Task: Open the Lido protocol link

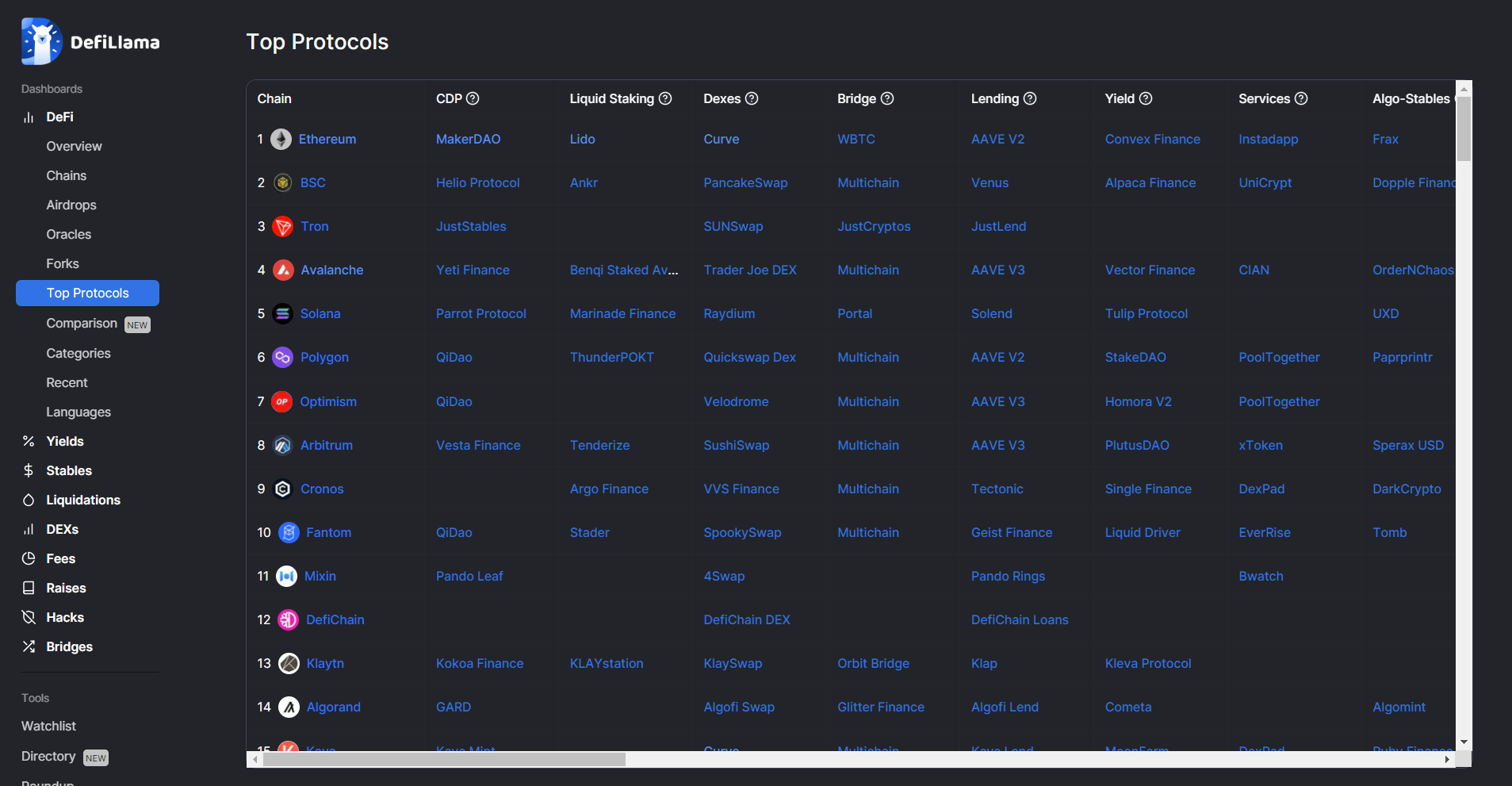Action: pyautogui.click(x=583, y=139)
